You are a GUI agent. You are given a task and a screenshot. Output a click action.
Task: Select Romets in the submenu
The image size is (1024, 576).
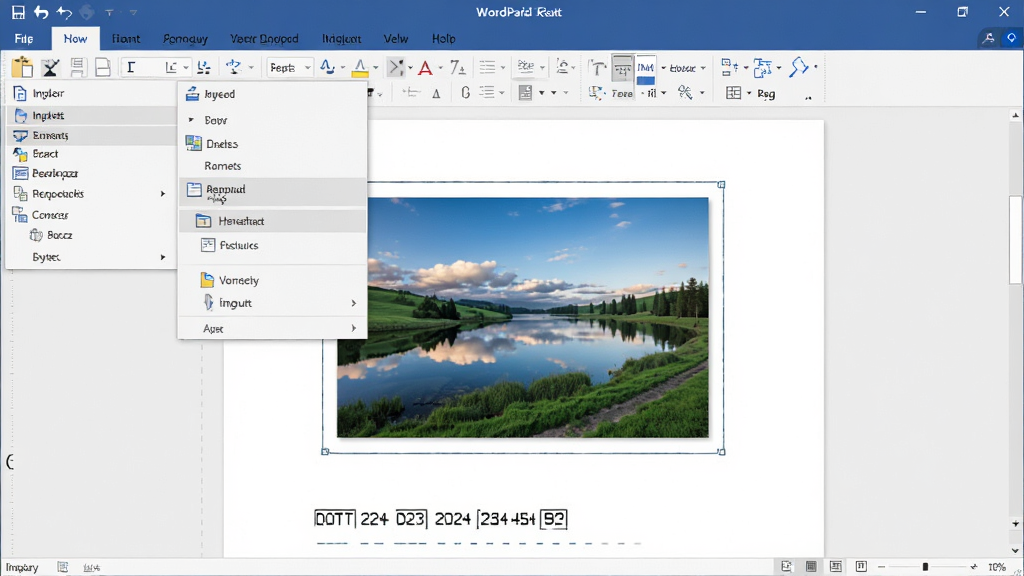[273, 166]
